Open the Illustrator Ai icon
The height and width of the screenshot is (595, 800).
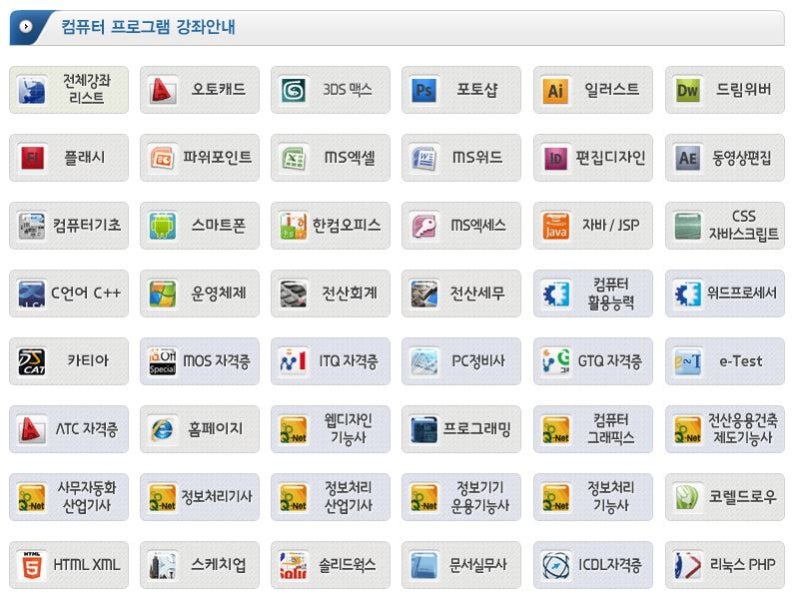coord(556,90)
